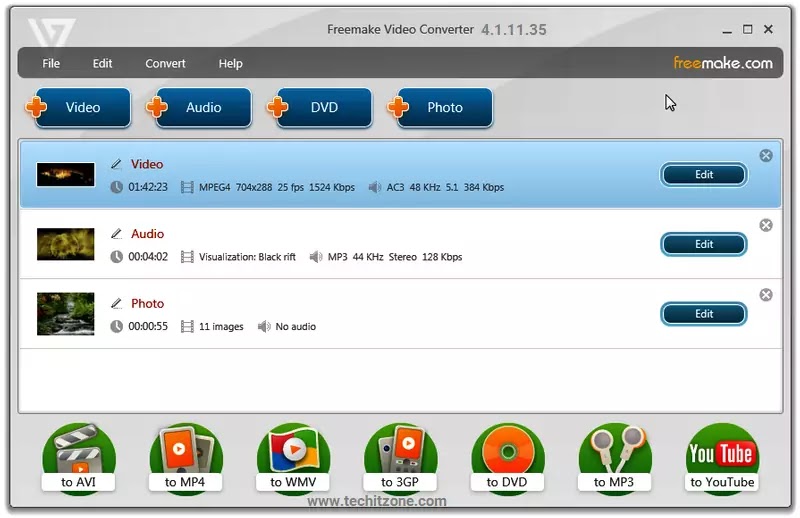Select the Photo waterfall thumbnail
800x518 pixels.
click(x=65, y=313)
